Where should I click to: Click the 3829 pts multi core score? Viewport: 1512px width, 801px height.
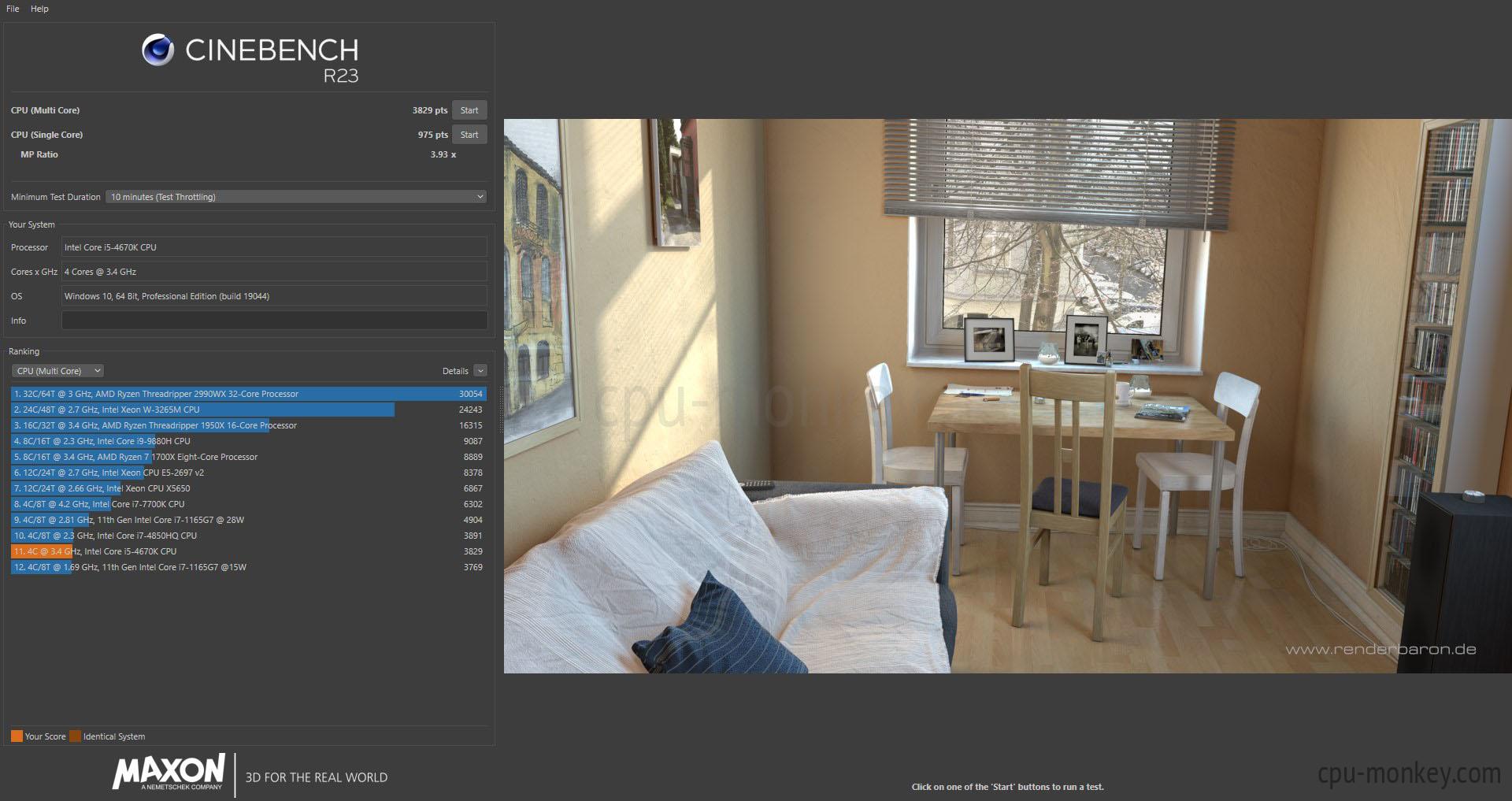tap(430, 110)
